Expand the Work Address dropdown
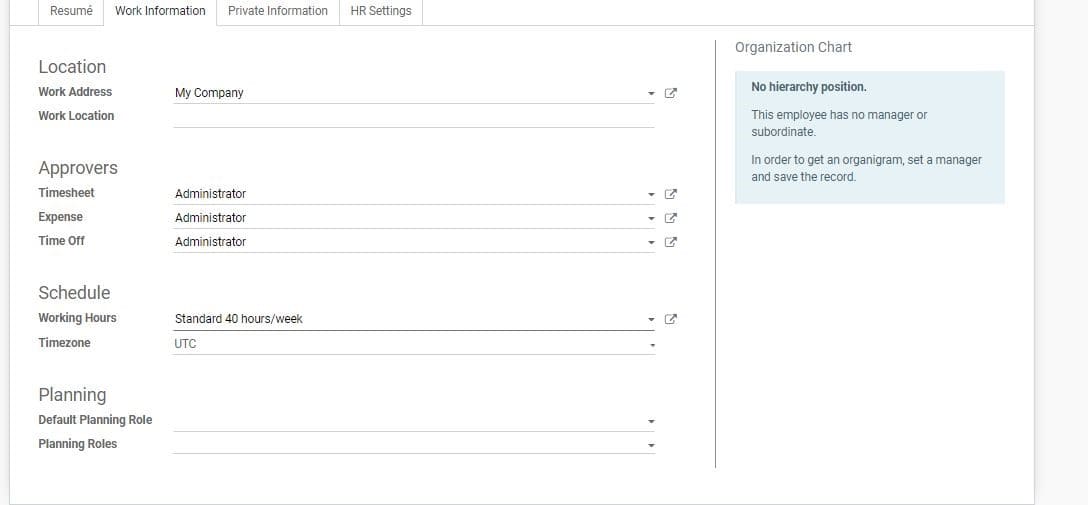The width and height of the screenshot is (1088, 505). point(651,94)
